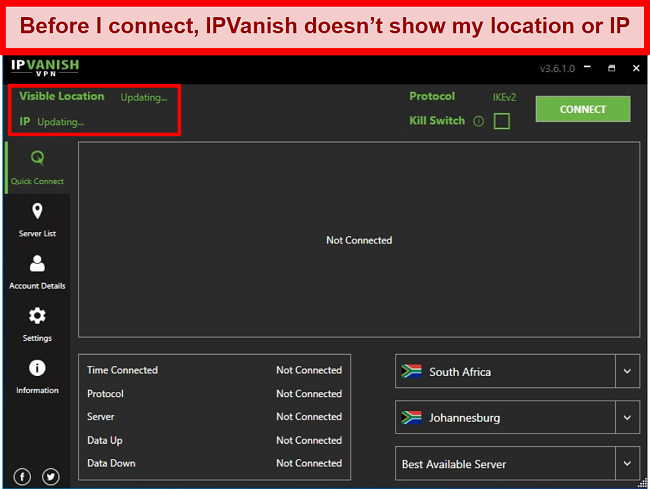Click the Kill Switch info icon

pos(479,121)
